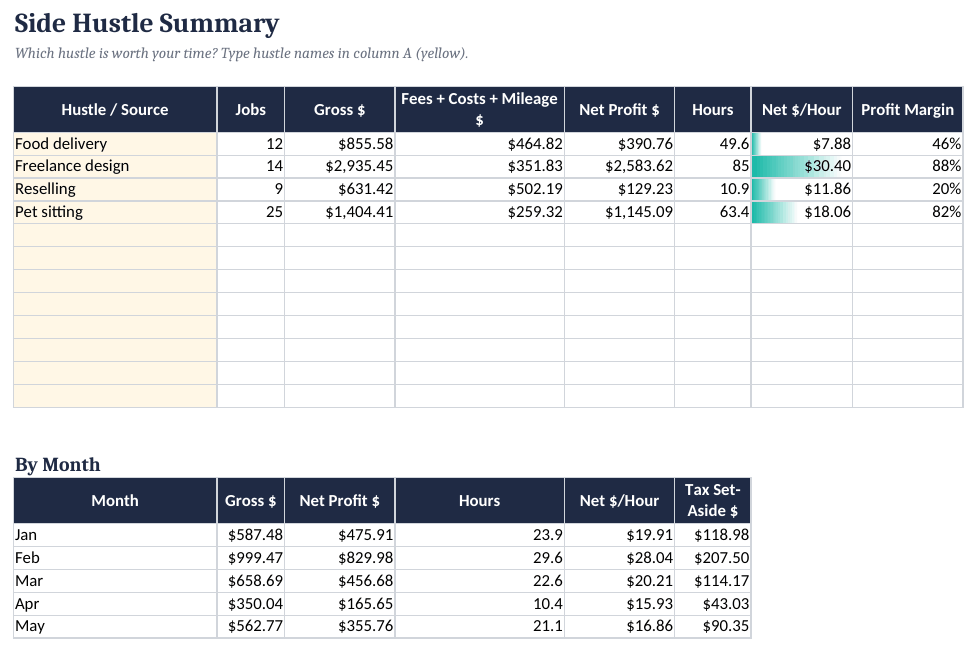Select the February net per hour $28.04
The image size is (976, 651).
pyautogui.click(x=619, y=558)
